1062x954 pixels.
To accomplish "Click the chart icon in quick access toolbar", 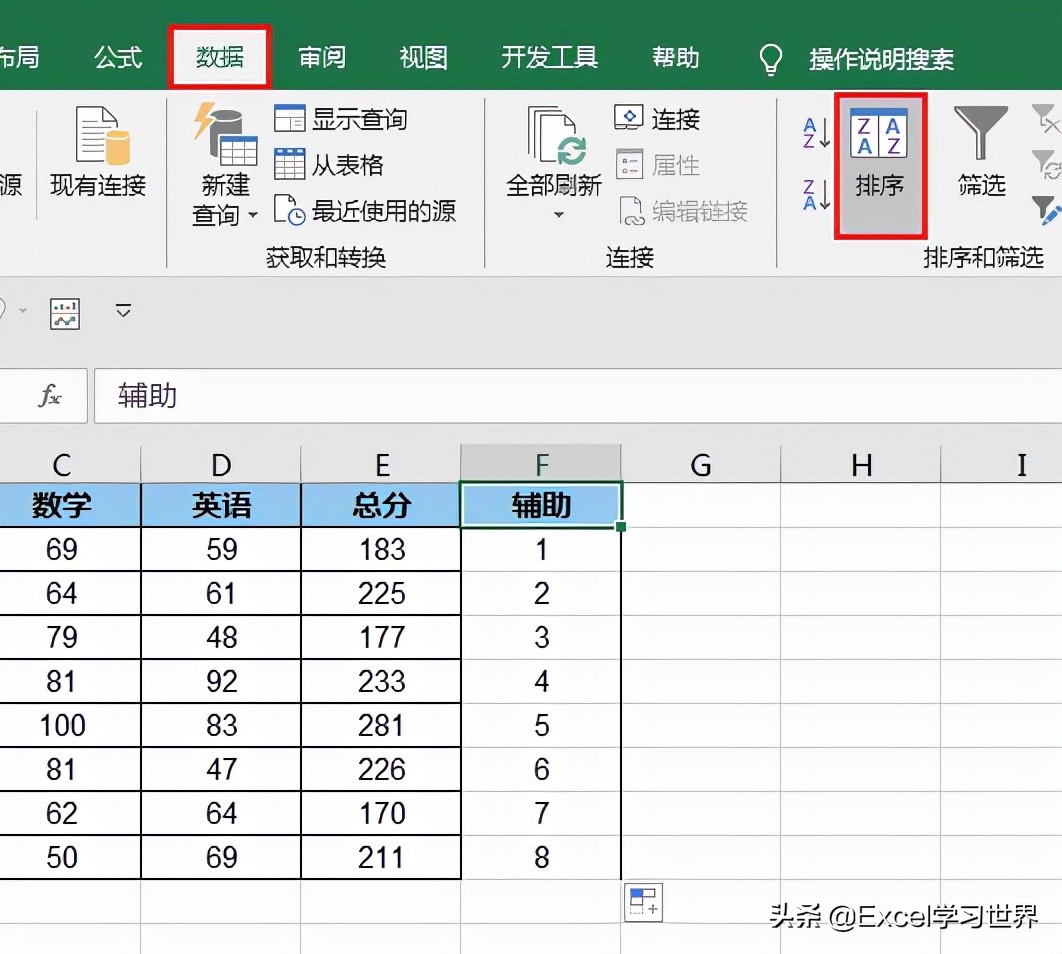I will 65,313.
